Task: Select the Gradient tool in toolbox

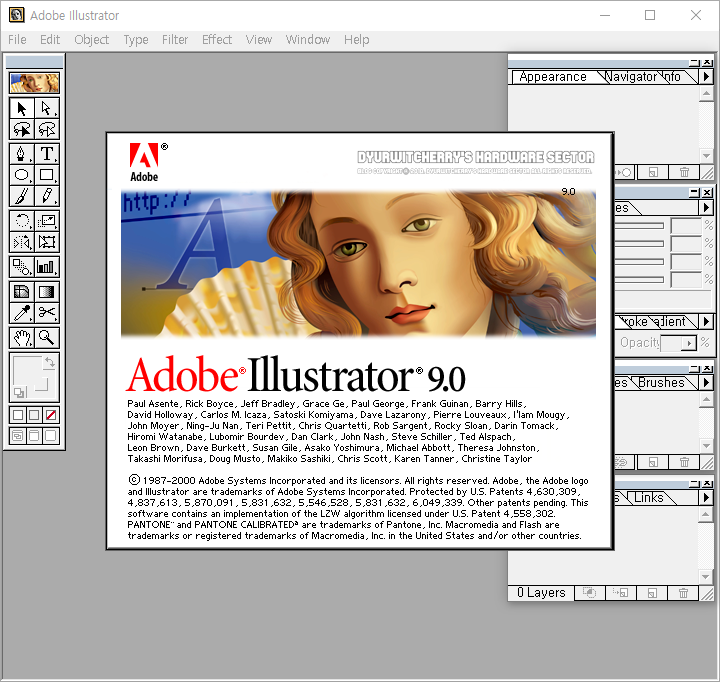Action: pos(46,292)
